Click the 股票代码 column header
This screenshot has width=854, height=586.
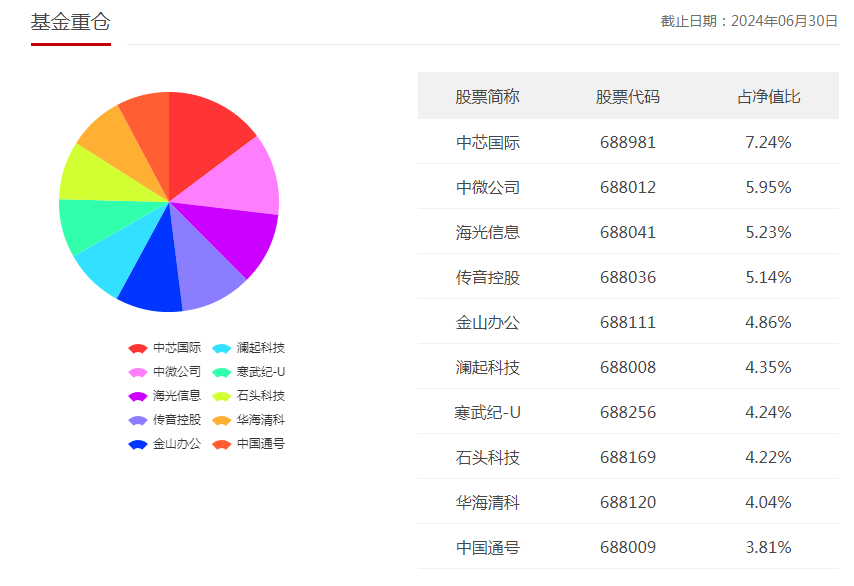coord(628,97)
